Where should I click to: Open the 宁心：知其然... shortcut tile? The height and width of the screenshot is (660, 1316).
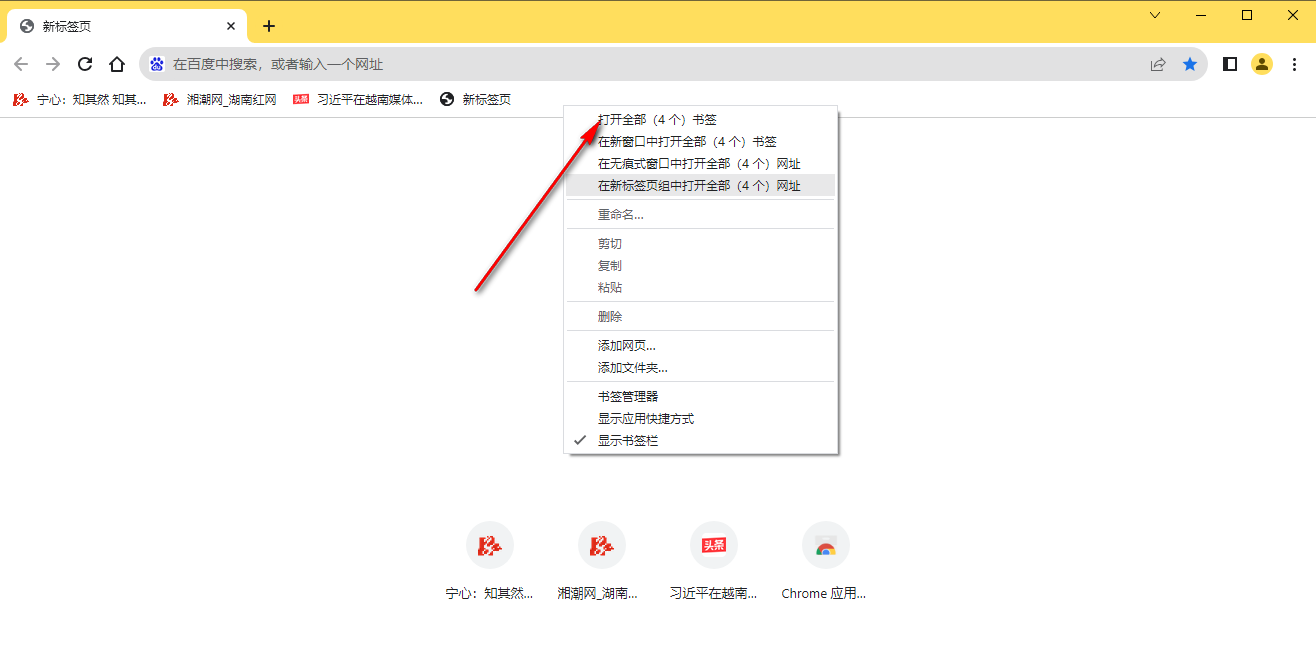(x=489, y=560)
